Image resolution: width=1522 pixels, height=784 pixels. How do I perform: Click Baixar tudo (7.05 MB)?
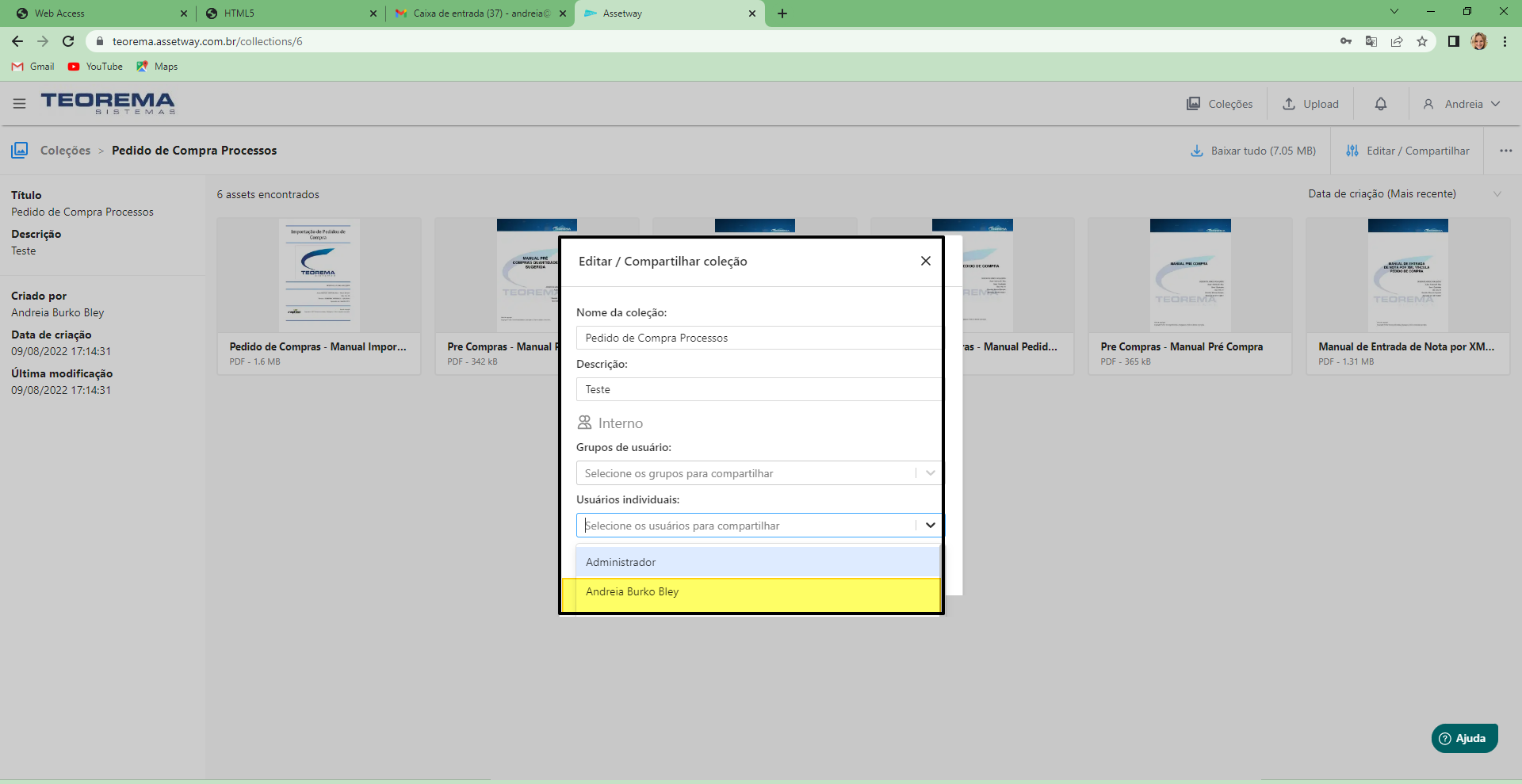pyautogui.click(x=1253, y=151)
